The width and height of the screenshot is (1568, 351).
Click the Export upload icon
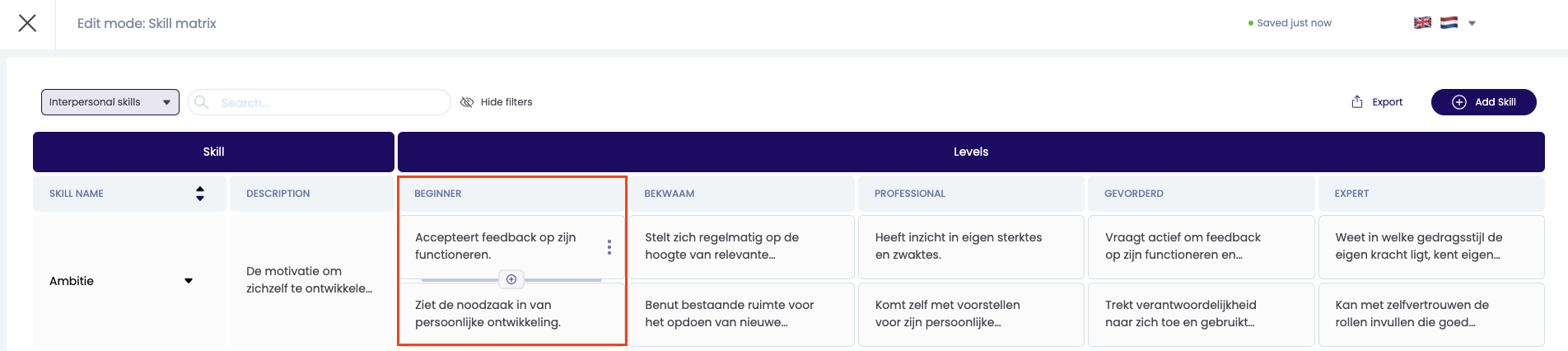(1357, 102)
